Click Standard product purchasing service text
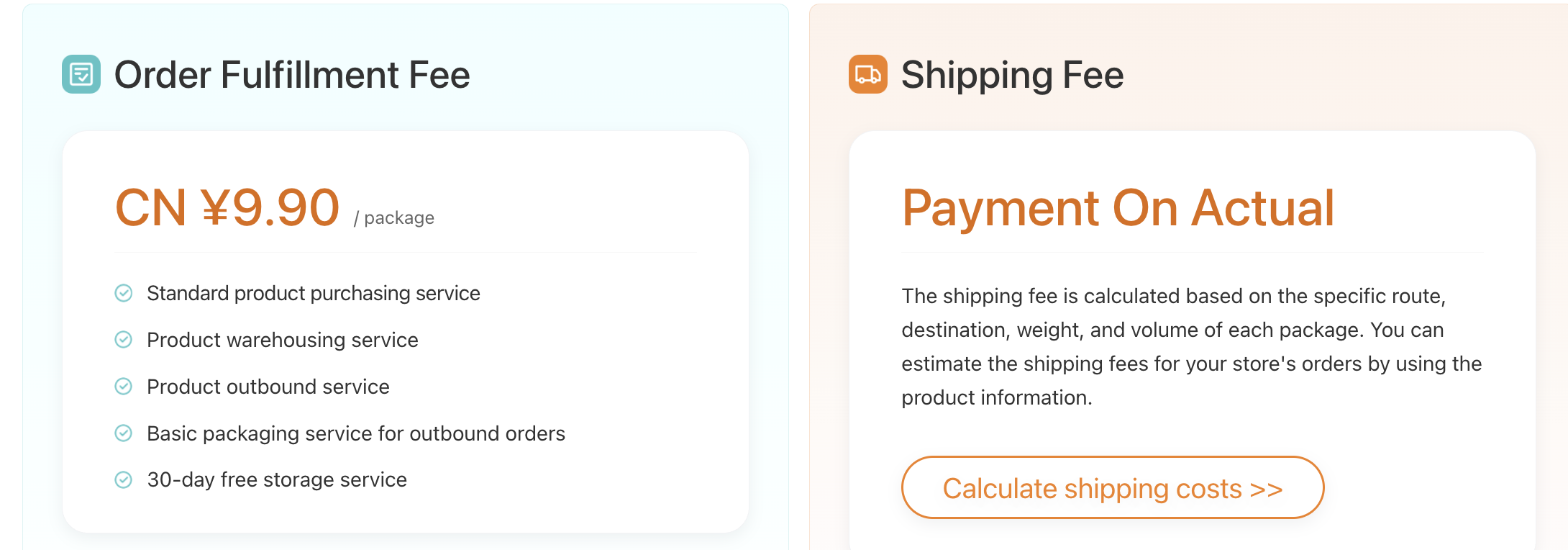Image resolution: width=1568 pixels, height=550 pixels. [x=314, y=293]
